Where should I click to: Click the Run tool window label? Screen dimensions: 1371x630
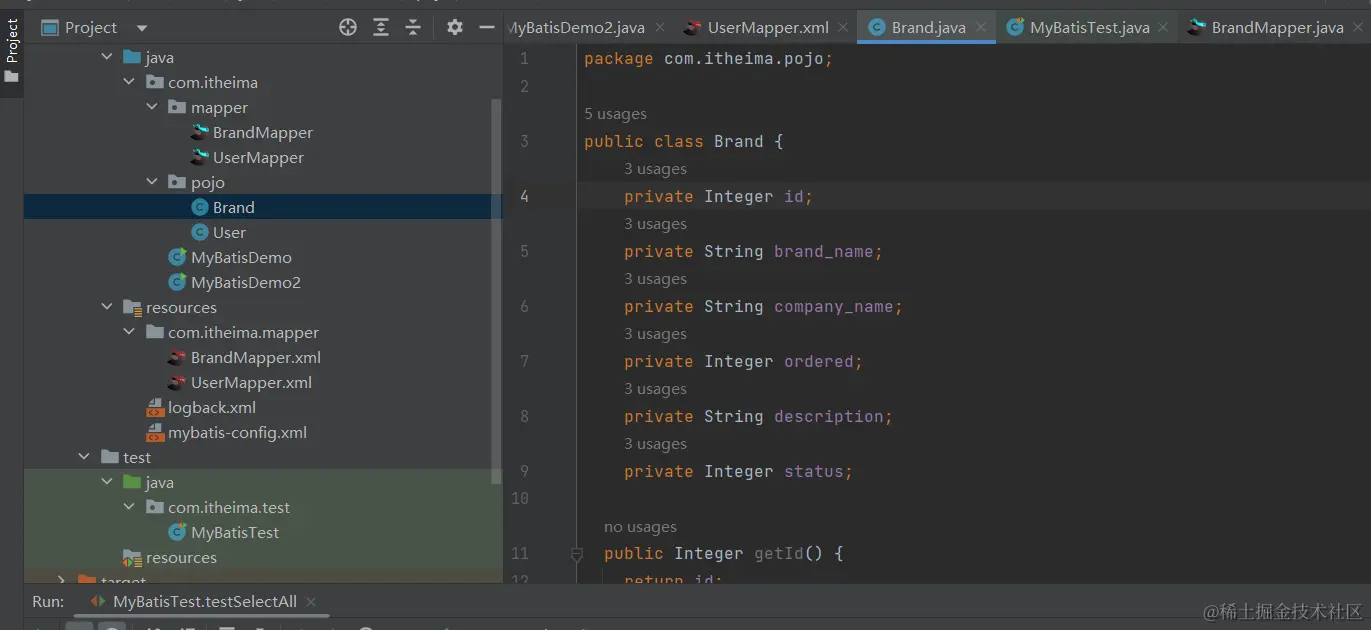coord(48,602)
